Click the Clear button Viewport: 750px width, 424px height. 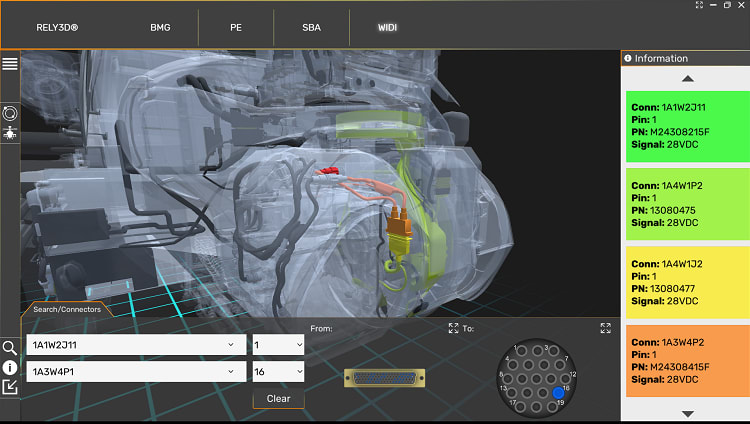pyautogui.click(x=278, y=399)
